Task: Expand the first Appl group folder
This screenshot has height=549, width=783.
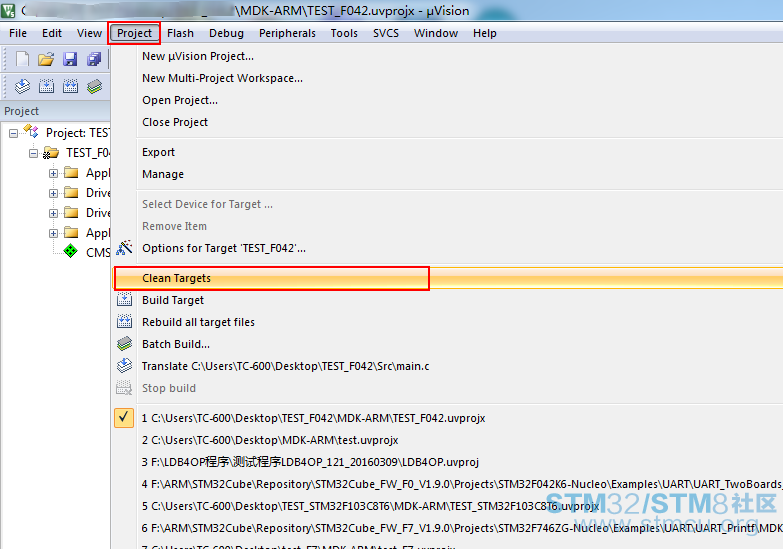Action: click(x=53, y=173)
